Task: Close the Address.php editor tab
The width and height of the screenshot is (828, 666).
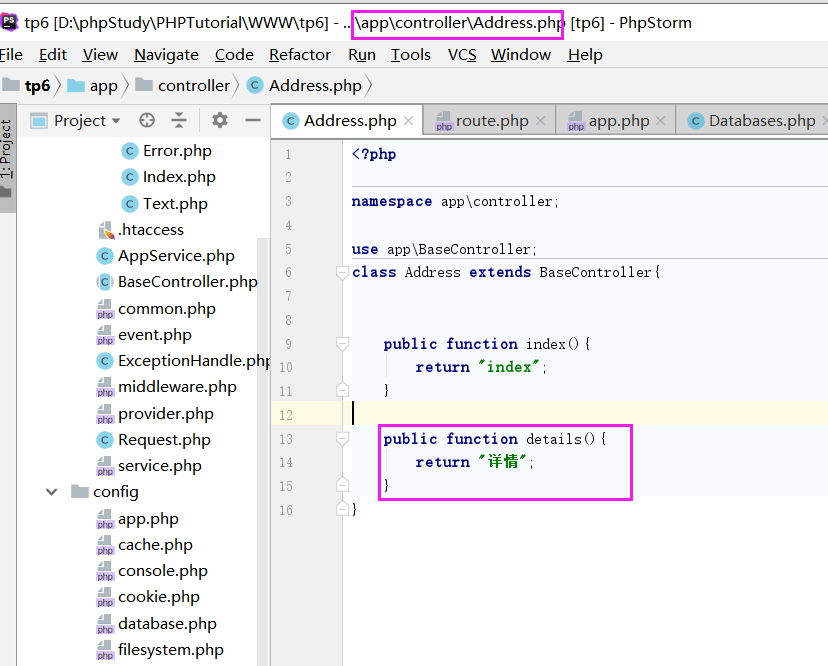Action: (x=410, y=121)
